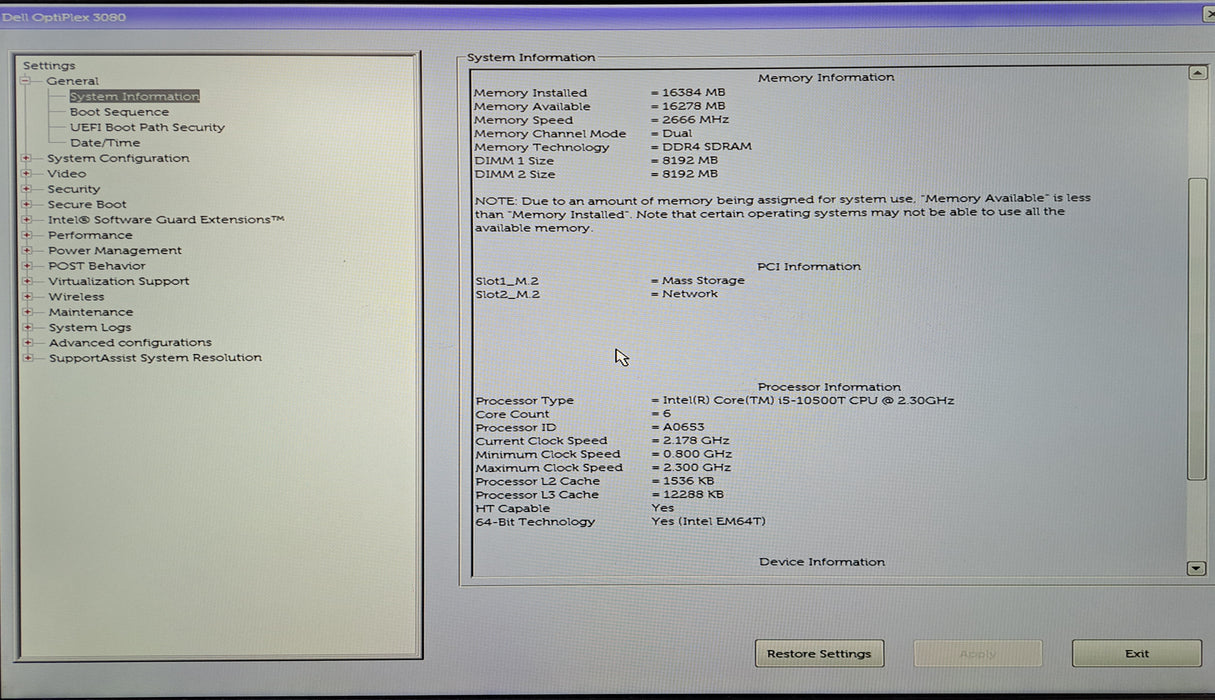Select Advanced configurations tree item
Viewport: 1215px width, 700px height.
coord(130,342)
